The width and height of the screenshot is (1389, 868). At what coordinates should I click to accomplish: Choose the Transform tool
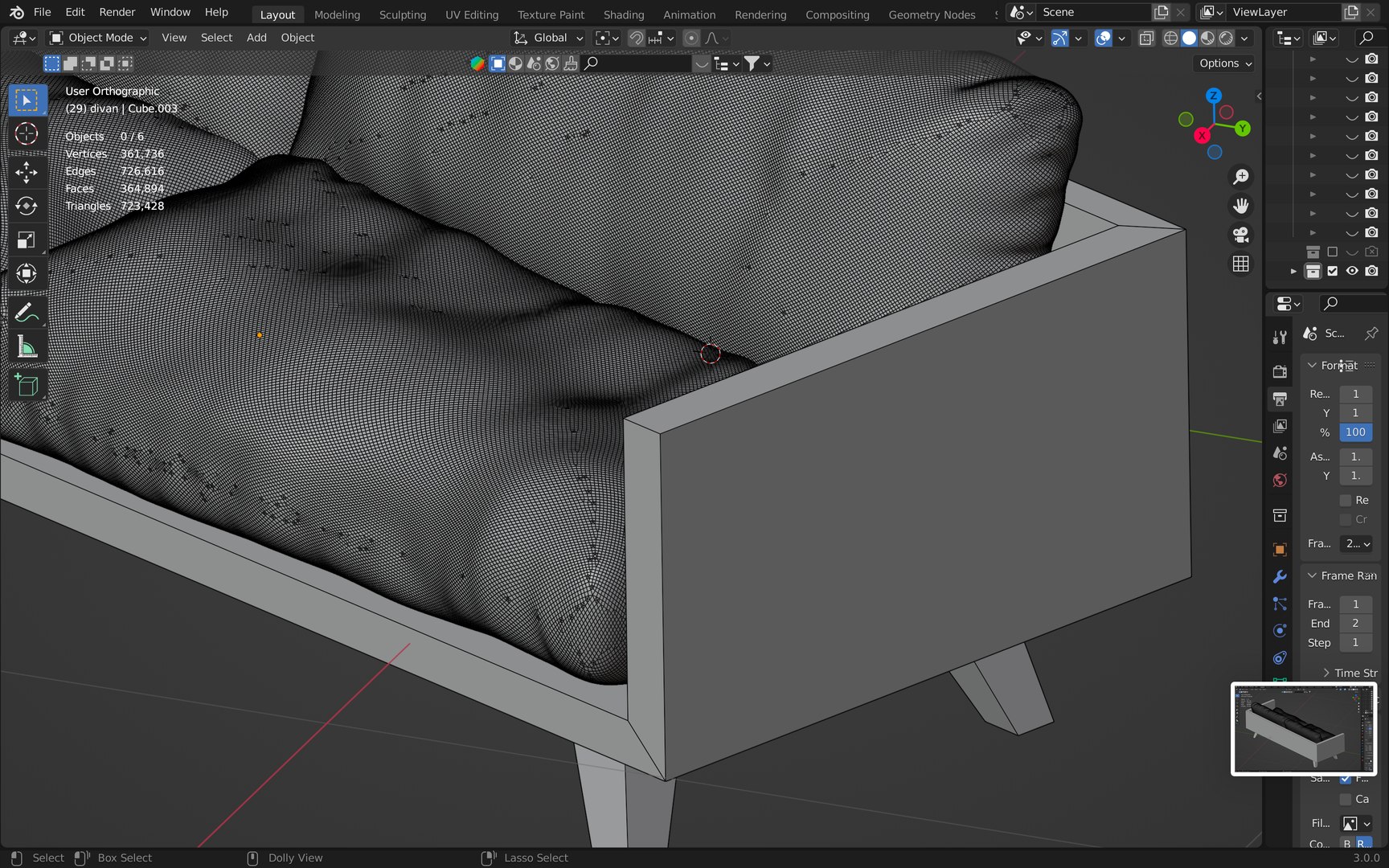coord(27,273)
